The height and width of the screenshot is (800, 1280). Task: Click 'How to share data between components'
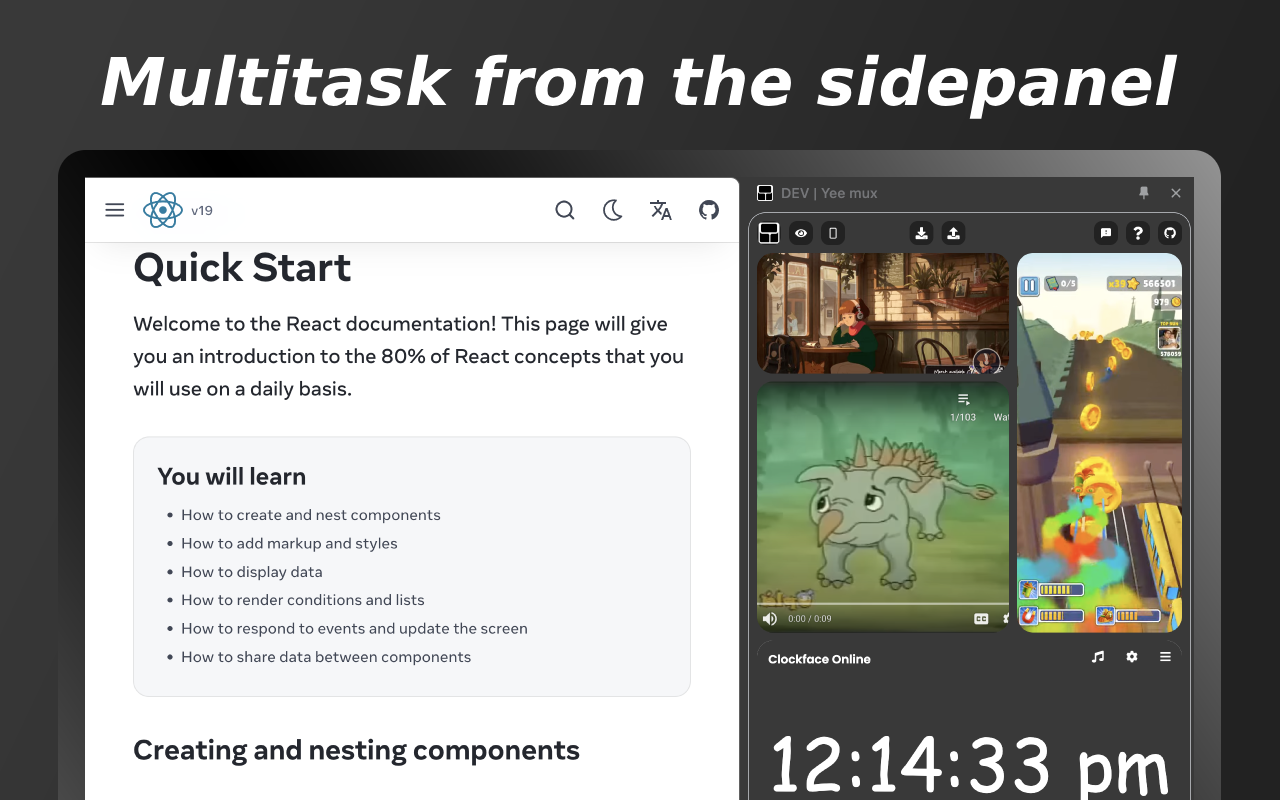point(326,657)
